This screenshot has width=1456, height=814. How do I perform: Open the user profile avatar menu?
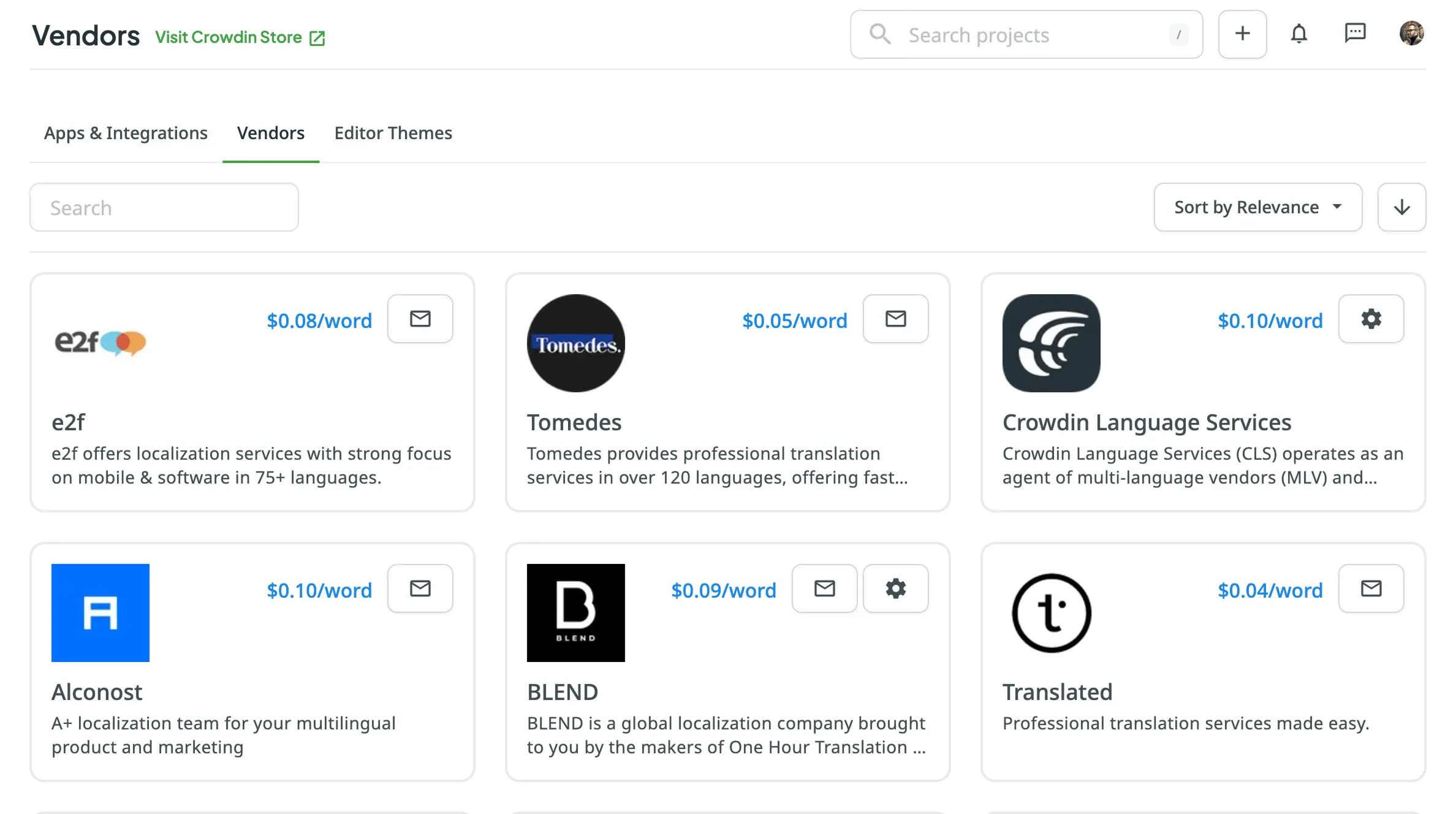click(x=1411, y=34)
